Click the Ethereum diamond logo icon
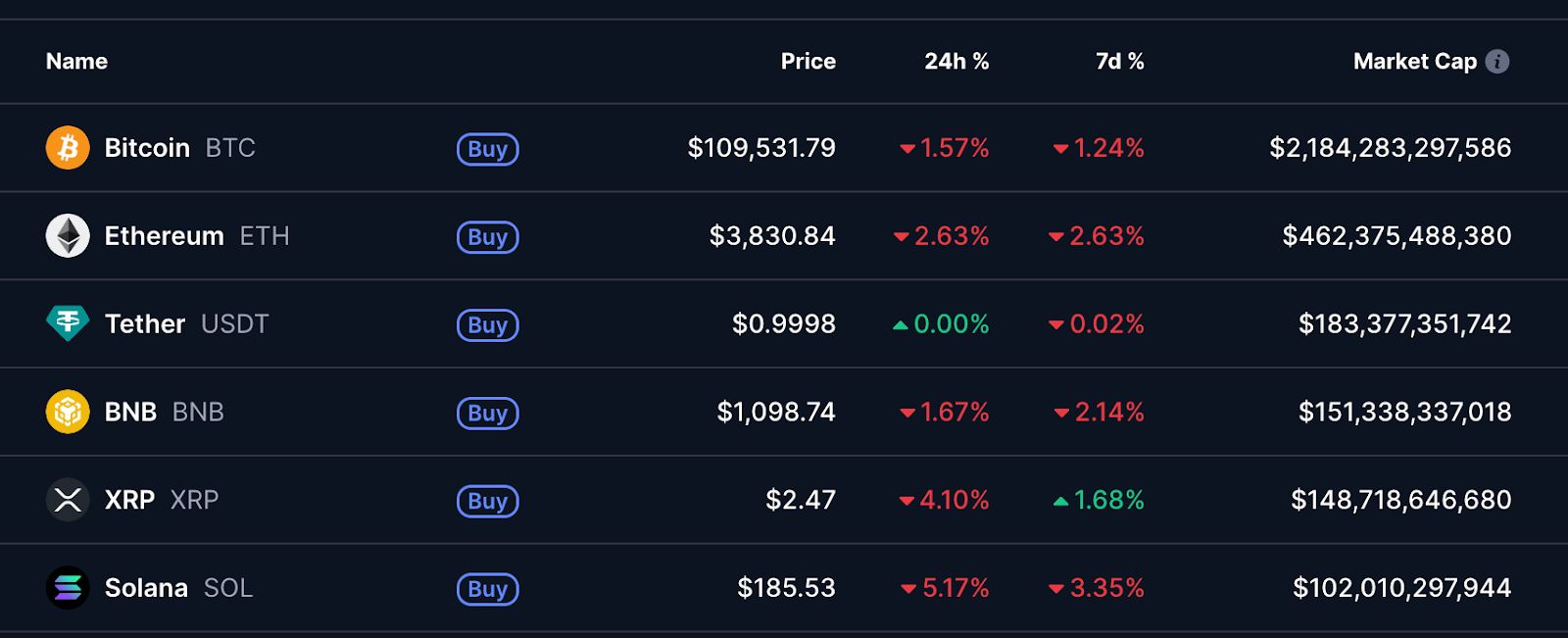The image size is (1568, 638). tap(68, 236)
